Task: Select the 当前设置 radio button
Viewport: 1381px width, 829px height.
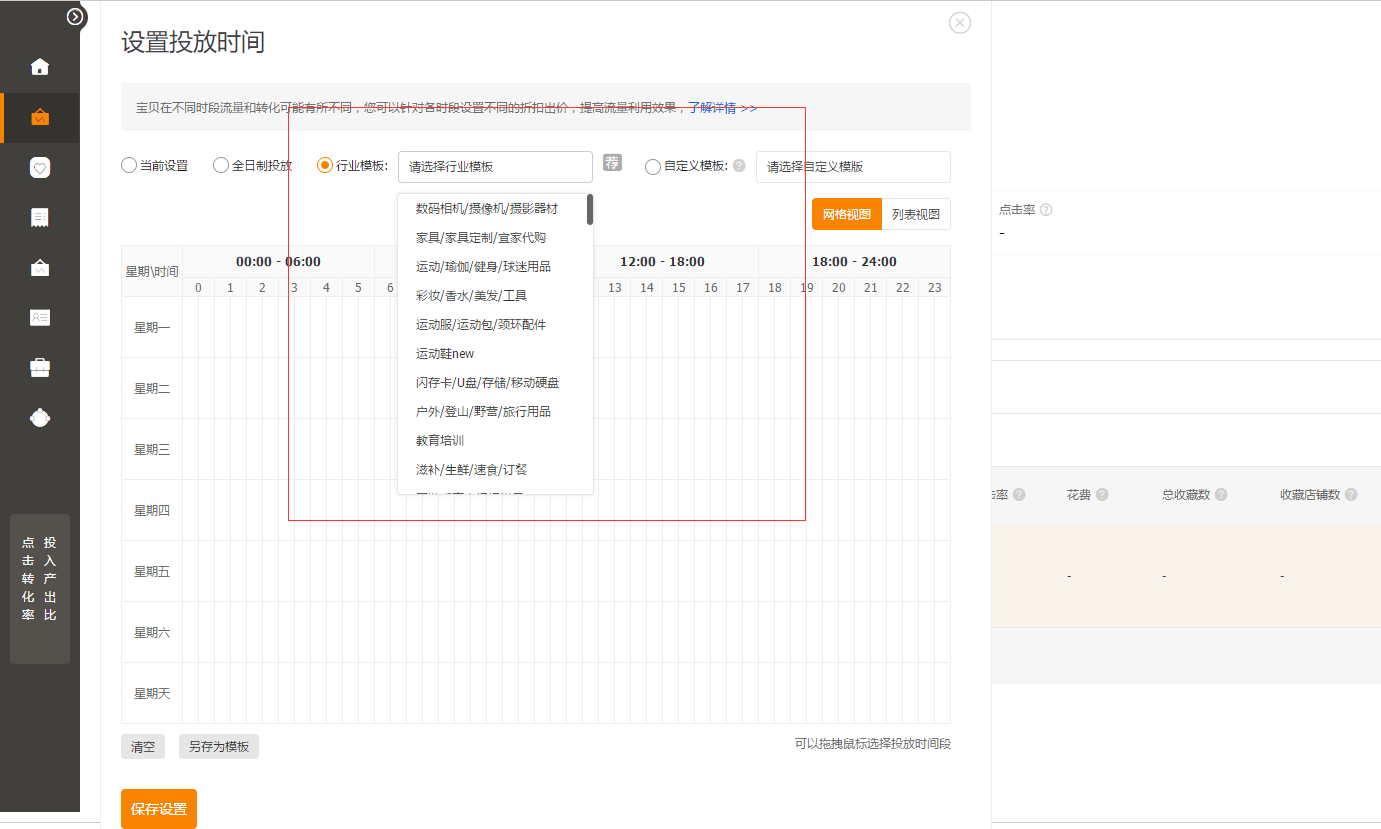Action: (129, 166)
